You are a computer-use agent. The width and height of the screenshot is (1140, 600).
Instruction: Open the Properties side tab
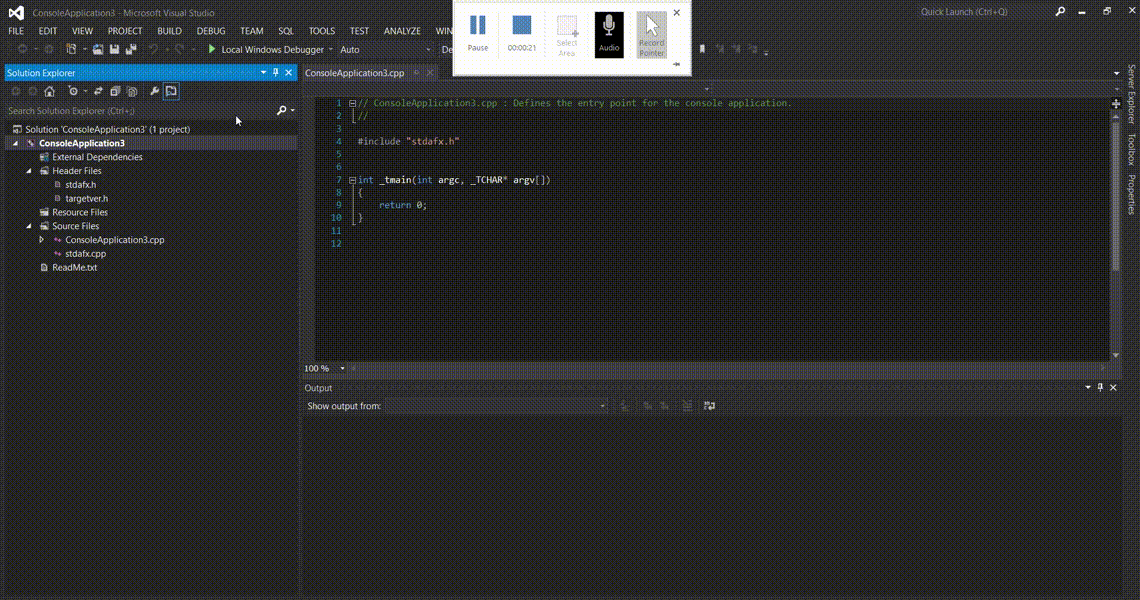[1131, 195]
